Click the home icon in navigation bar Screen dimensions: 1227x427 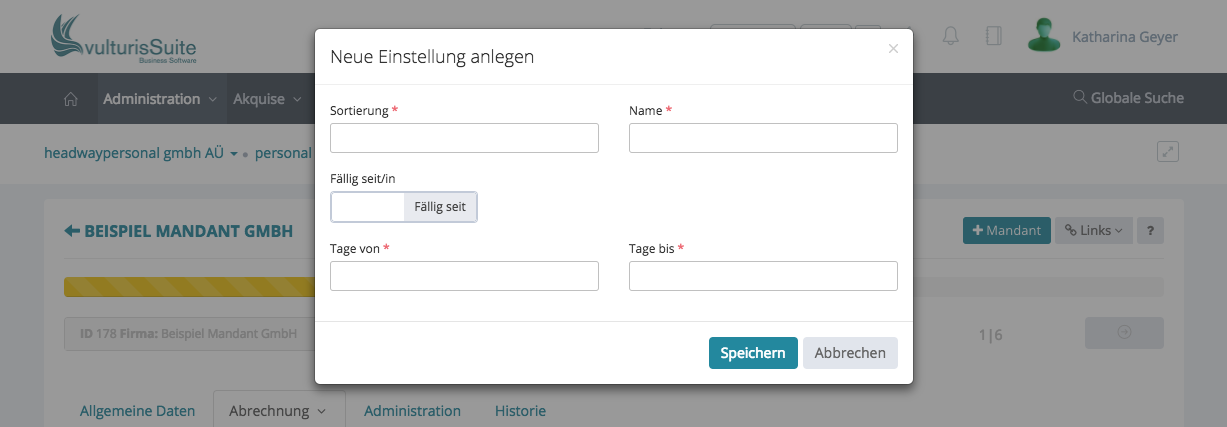(x=70, y=99)
